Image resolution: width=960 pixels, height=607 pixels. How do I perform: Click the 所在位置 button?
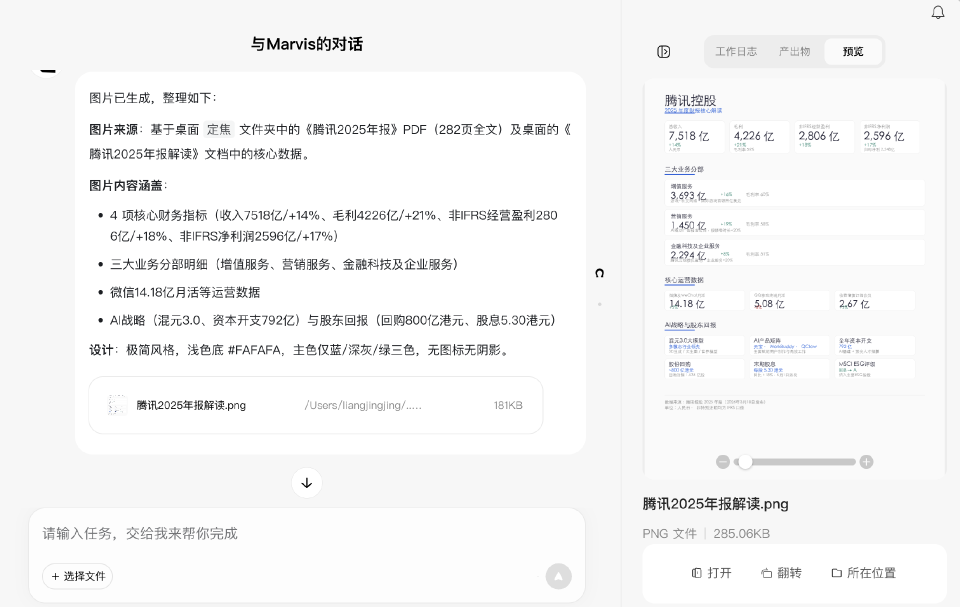pos(863,573)
